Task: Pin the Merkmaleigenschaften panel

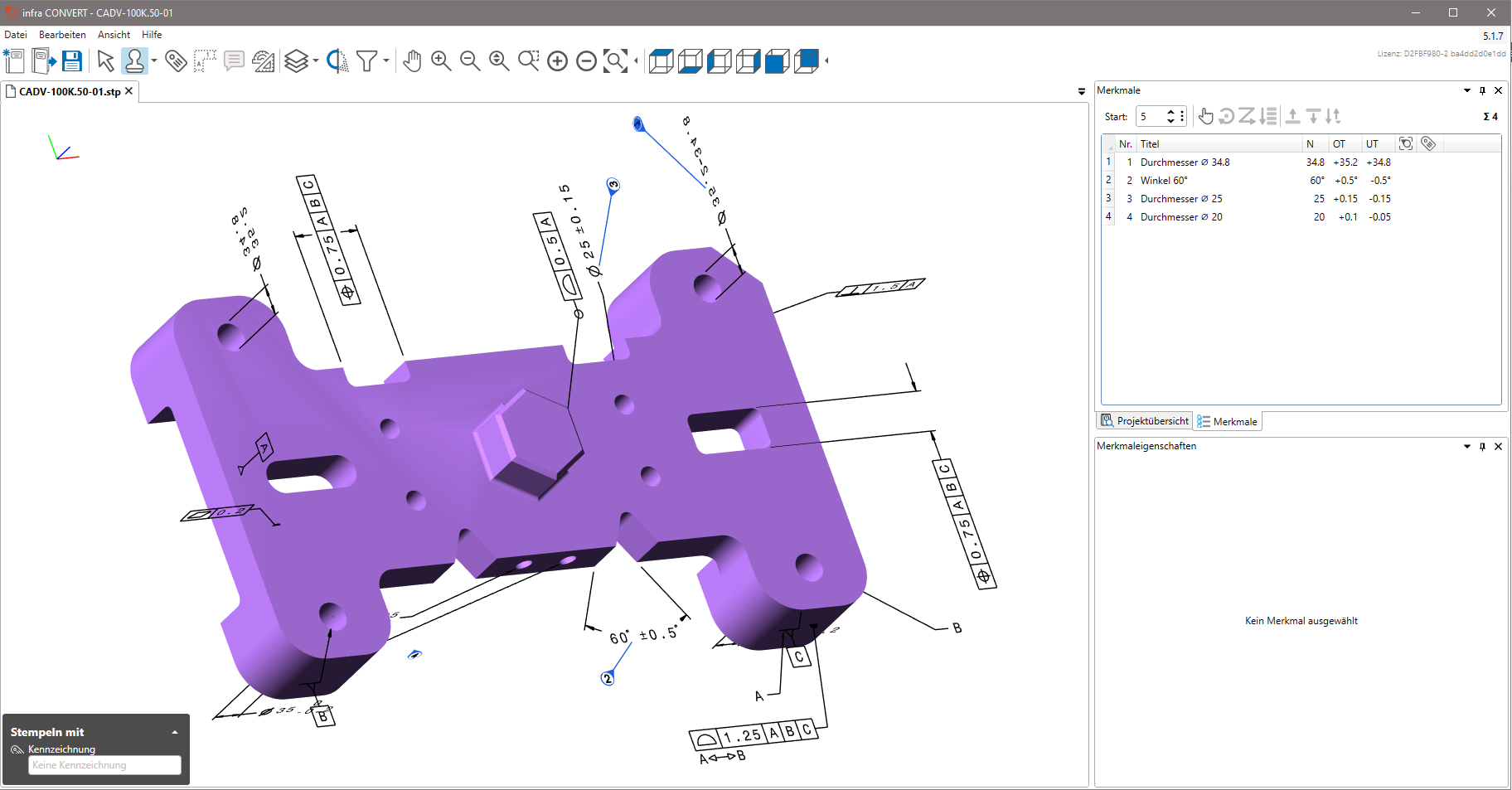Action: (1483, 446)
